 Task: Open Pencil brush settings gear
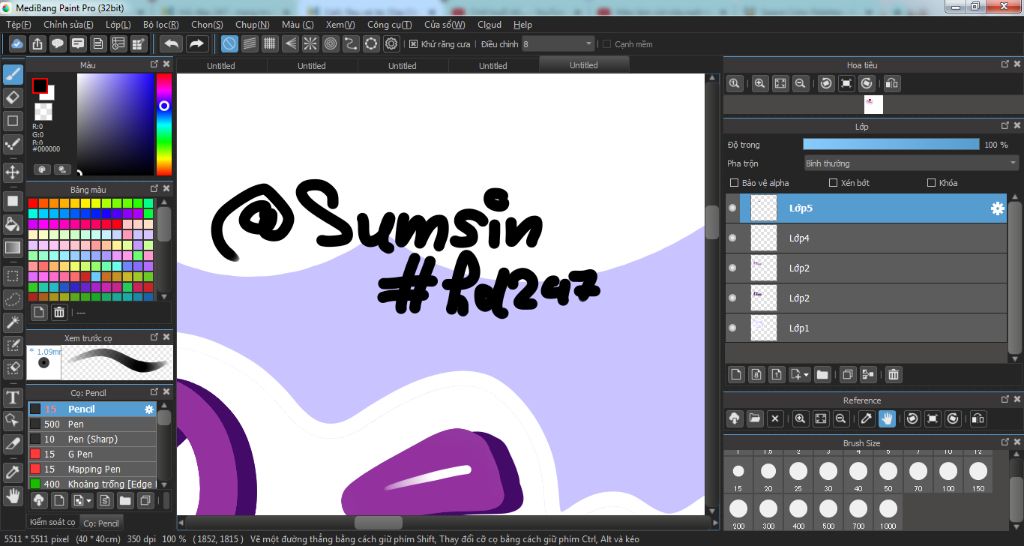point(149,409)
